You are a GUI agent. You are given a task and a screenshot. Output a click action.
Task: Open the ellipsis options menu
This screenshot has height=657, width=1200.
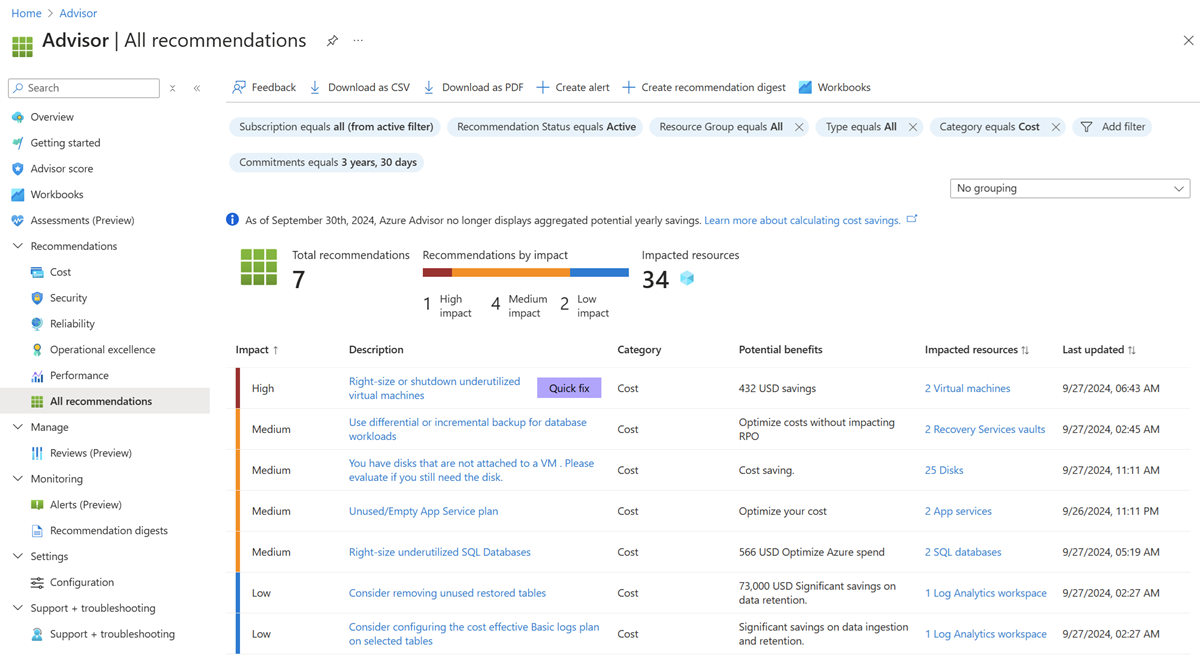tap(357, 41)
